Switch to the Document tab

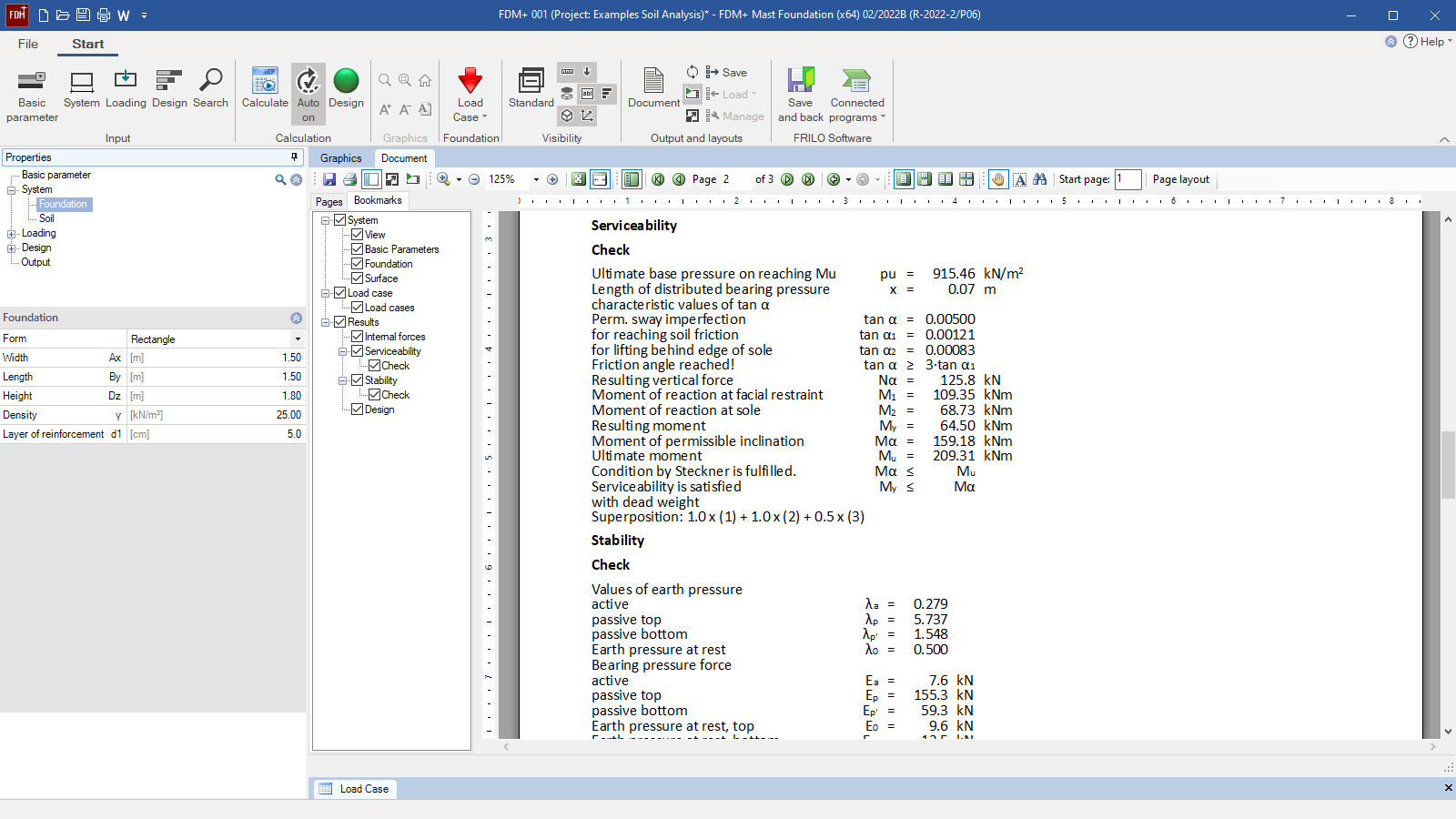(x=404, y=158)
